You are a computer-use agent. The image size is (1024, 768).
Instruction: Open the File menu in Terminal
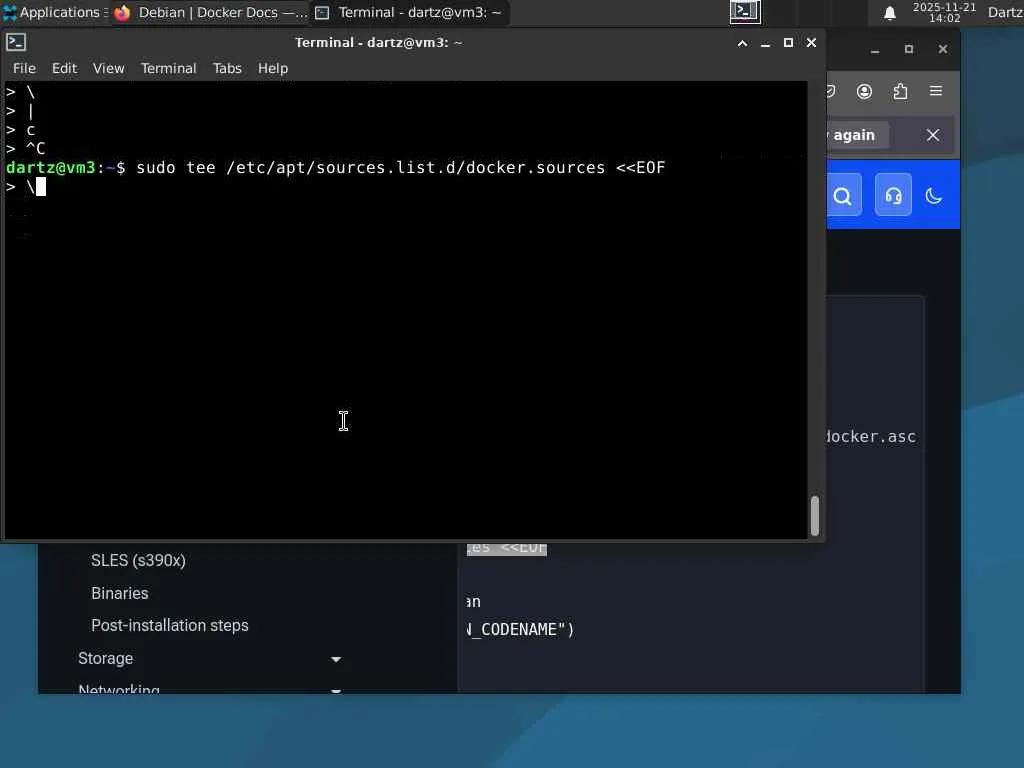coord(24,68)
